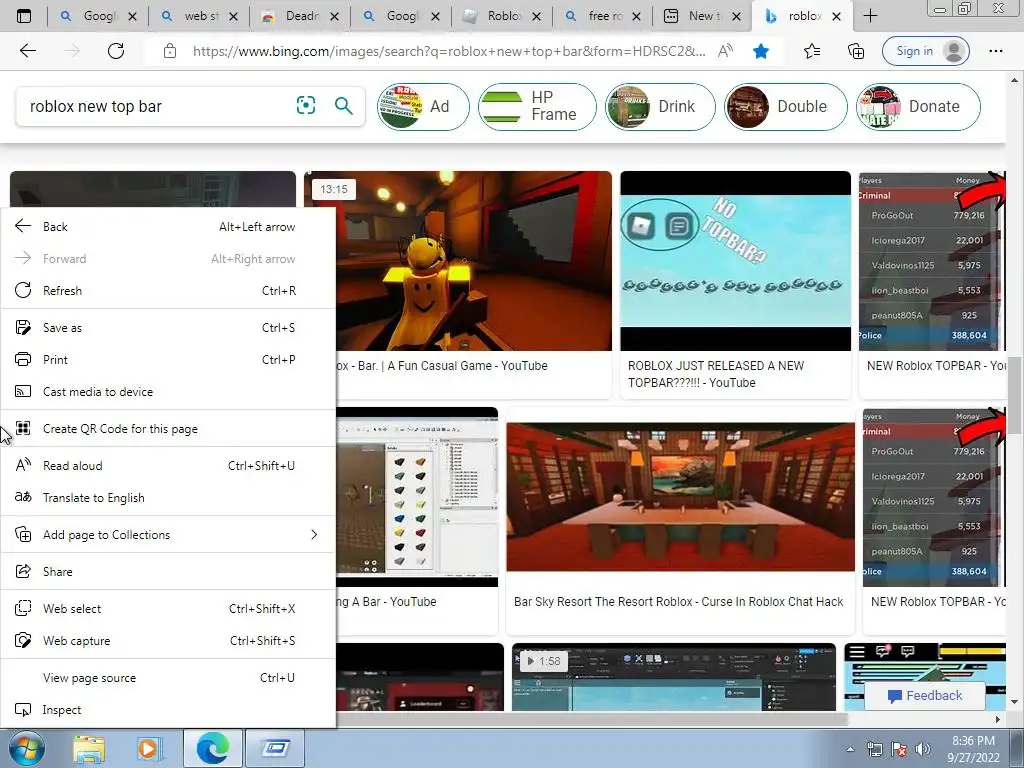Launch Windows Media Player from taskbar
The width and height of the screenshot is (1024, 768).
pos(148,748)
